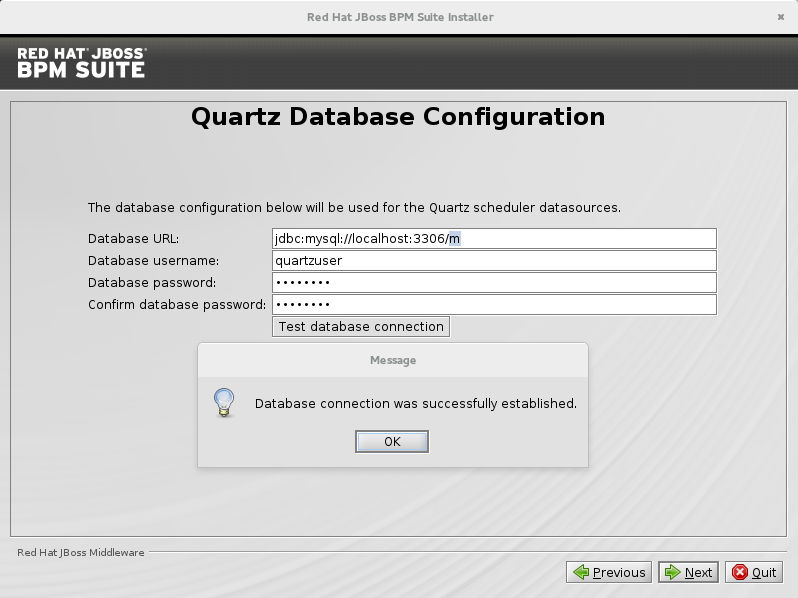798x598 pixels.
Task: Click inside the Database URL field
Action: pyautogui.click(x=494, y=238)
